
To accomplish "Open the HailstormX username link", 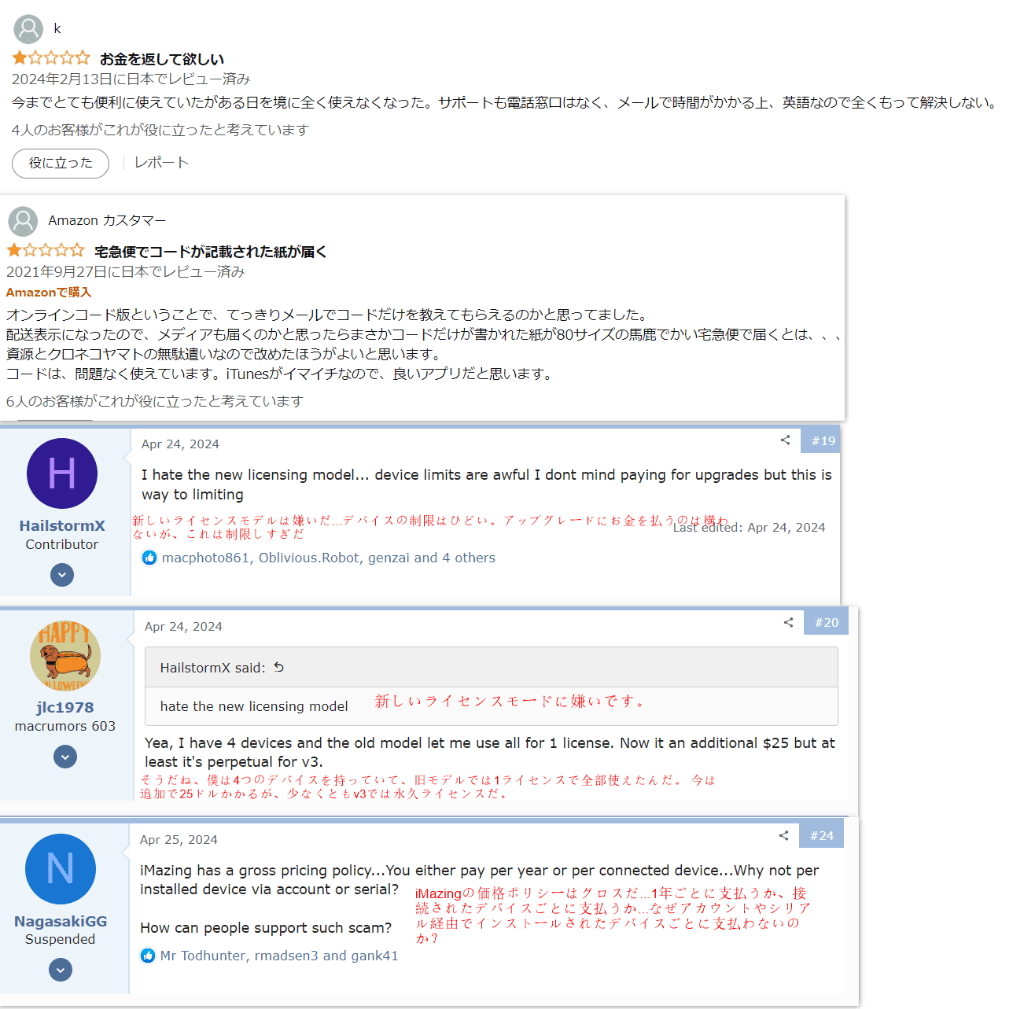I will (62, 526).
